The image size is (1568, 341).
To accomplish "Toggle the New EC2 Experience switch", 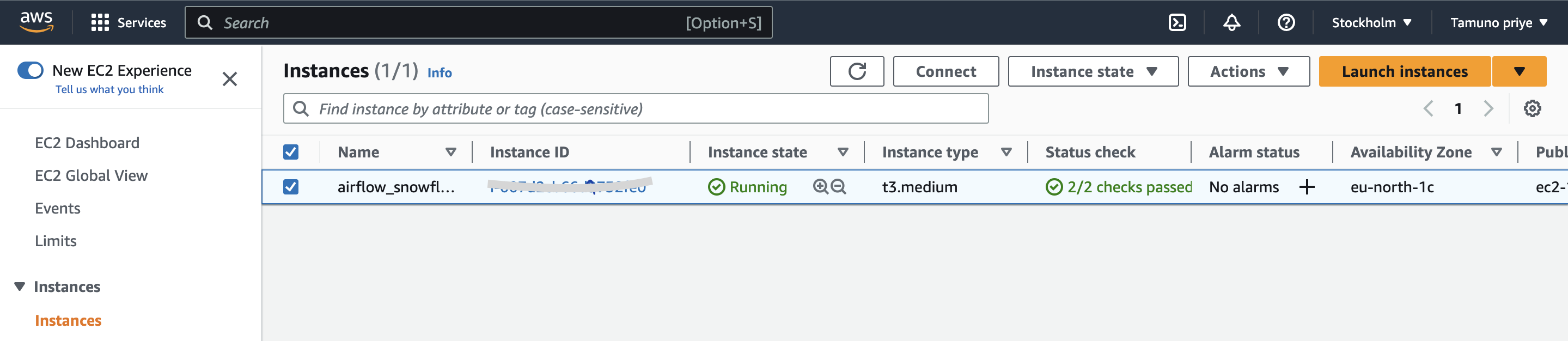I will [x=30, y=70].
